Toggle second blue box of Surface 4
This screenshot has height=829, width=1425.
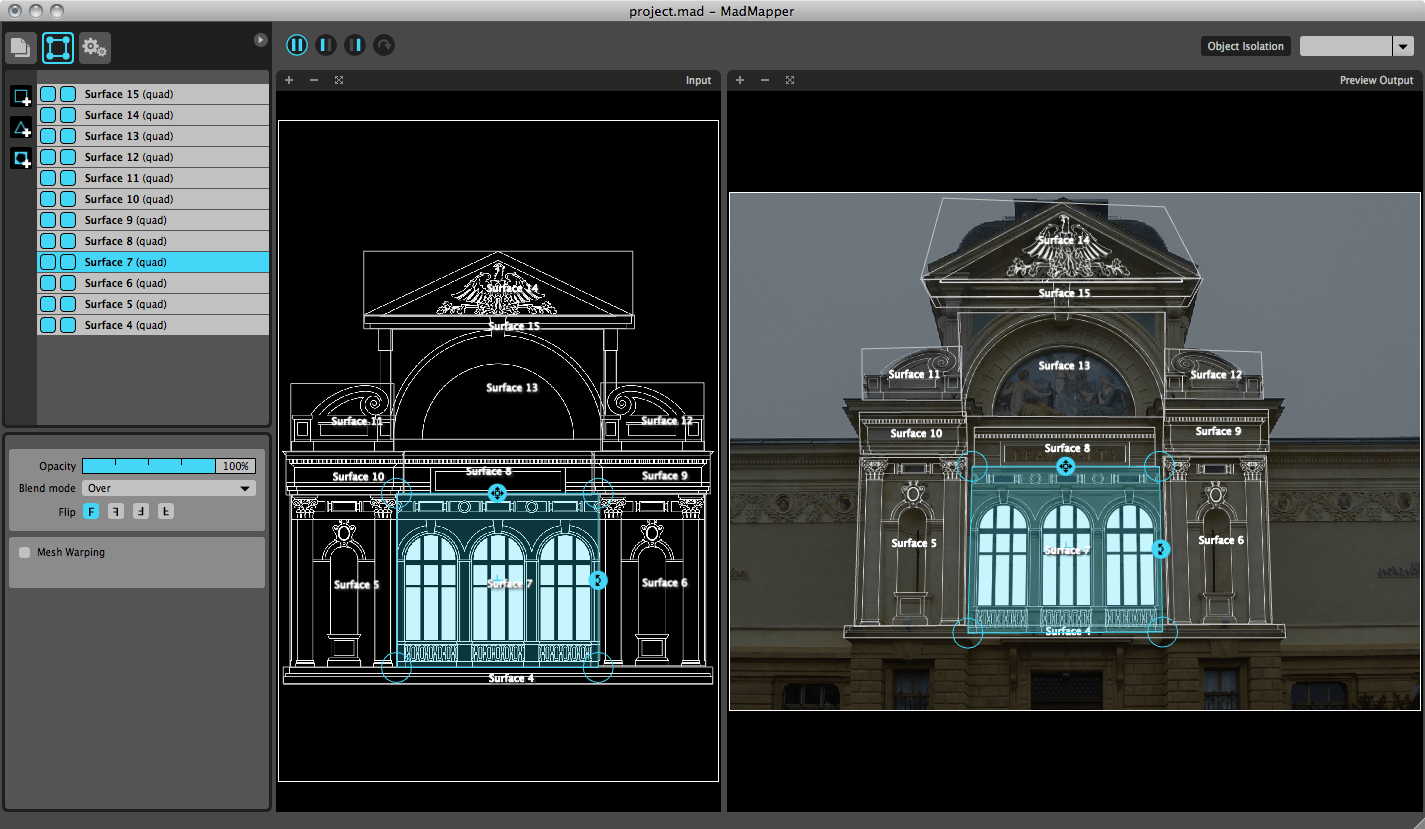(x=68, y=325)
